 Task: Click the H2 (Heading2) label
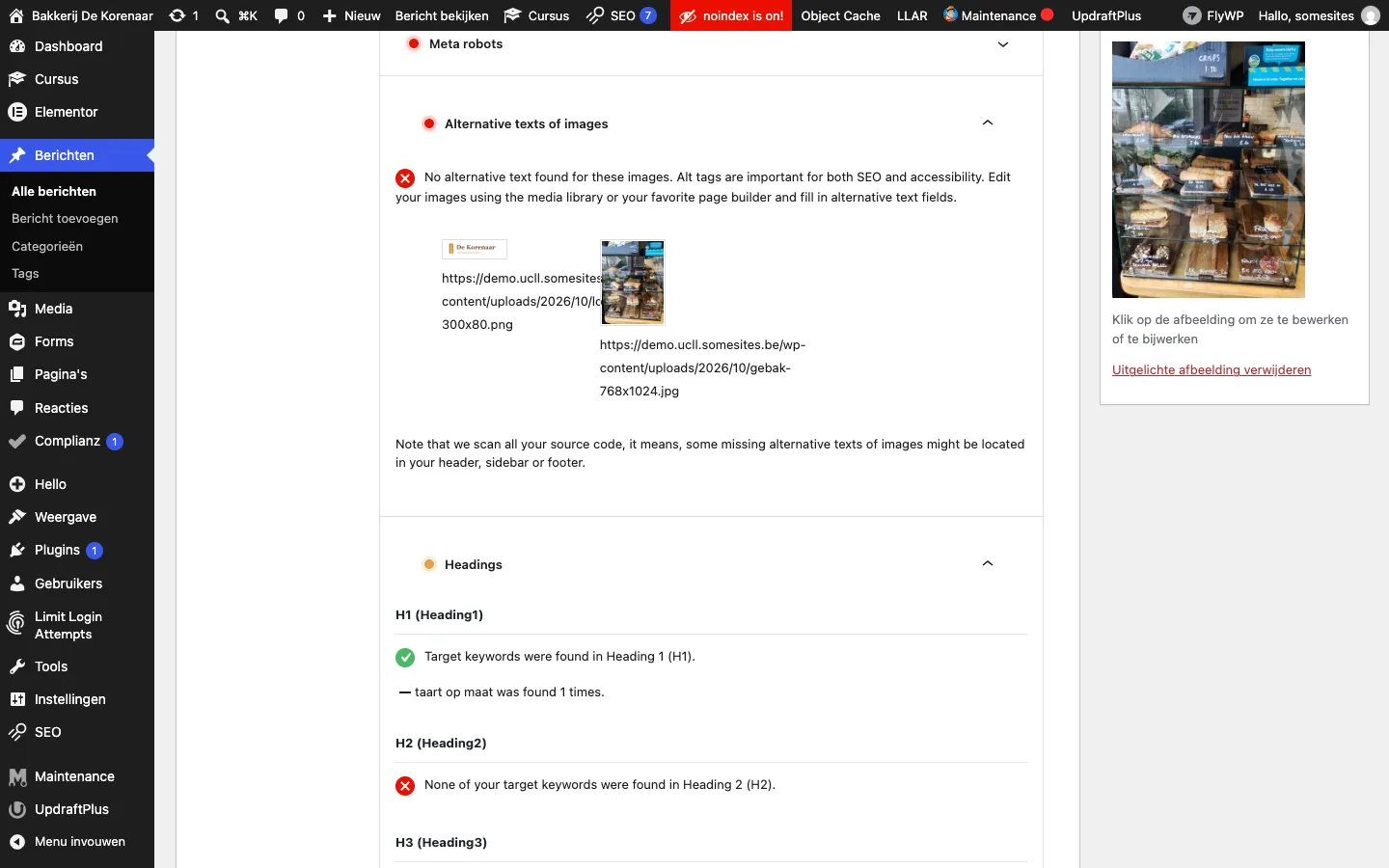tap(441, 743)
